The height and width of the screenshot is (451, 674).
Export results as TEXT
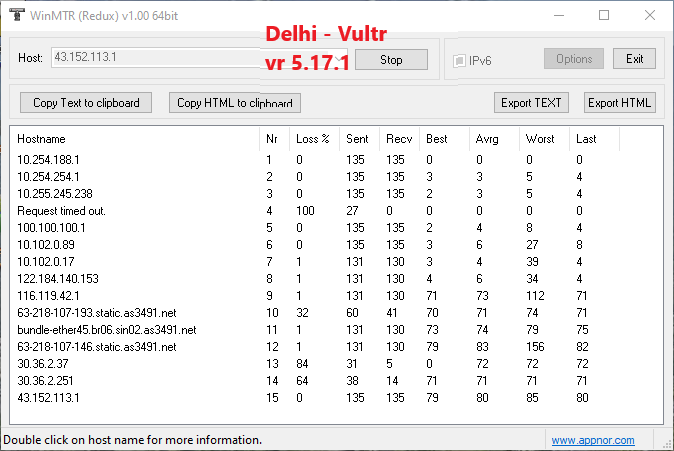pyautogui.click(x=531, y=103)
